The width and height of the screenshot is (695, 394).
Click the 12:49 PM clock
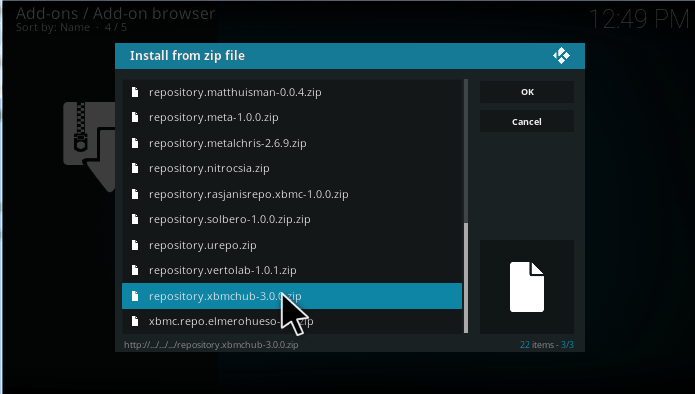pyautogui.click(x=639, y=20)
